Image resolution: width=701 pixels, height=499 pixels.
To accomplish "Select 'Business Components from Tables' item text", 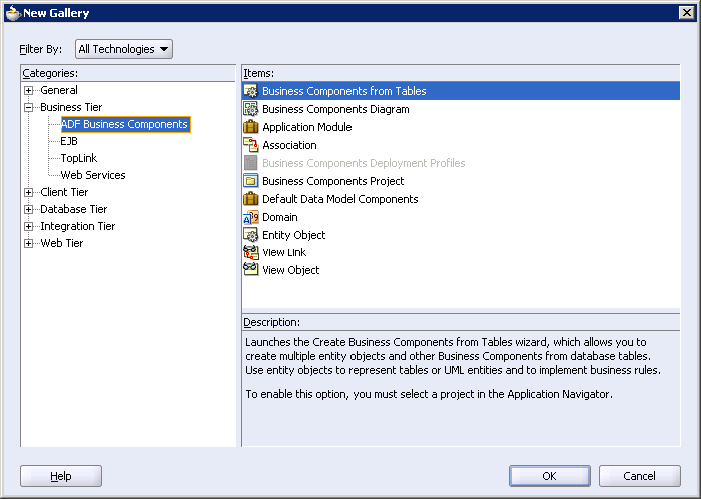I will [x=344, y=91].
